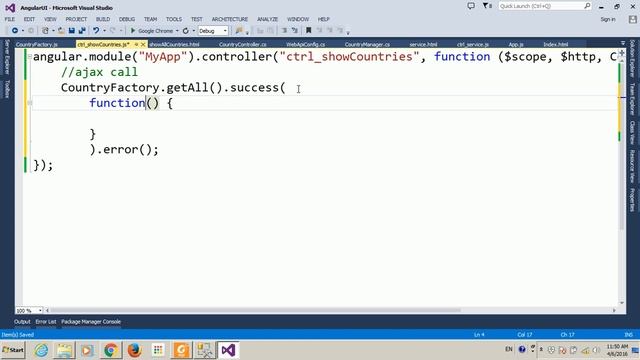The width and height of the screenshot is (640, 360).
Task: Undo the last edit
Action: (x=96, y=31)
